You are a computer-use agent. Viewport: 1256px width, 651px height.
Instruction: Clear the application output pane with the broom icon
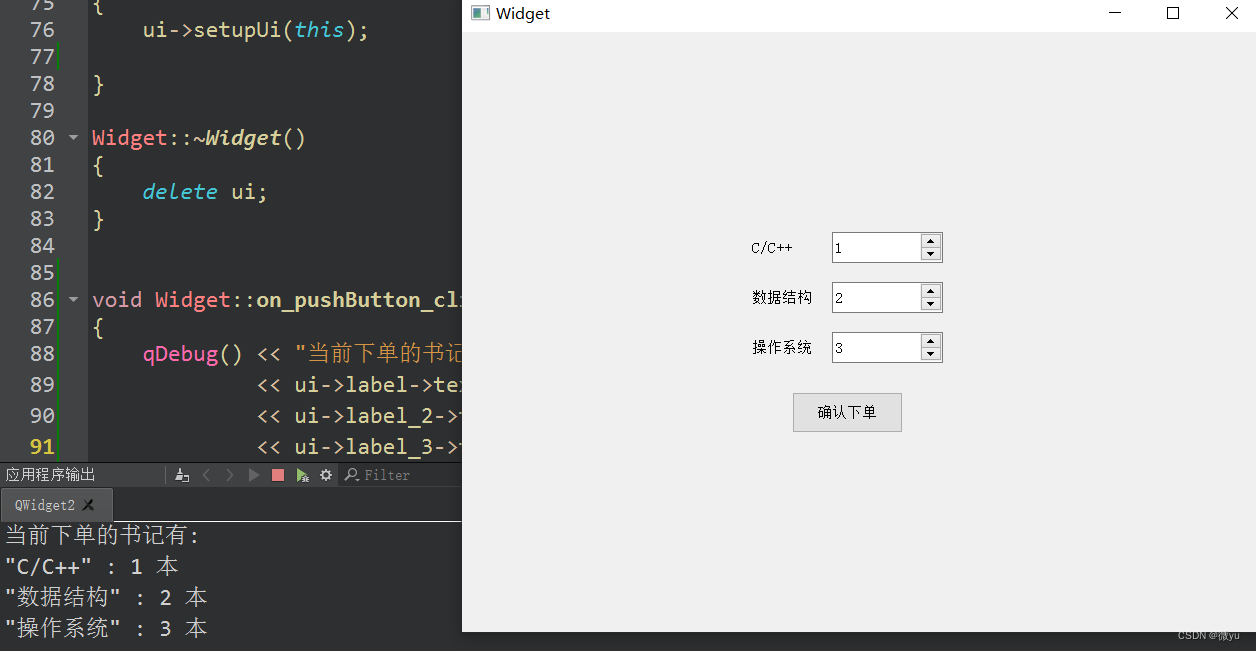pos(182,475)
